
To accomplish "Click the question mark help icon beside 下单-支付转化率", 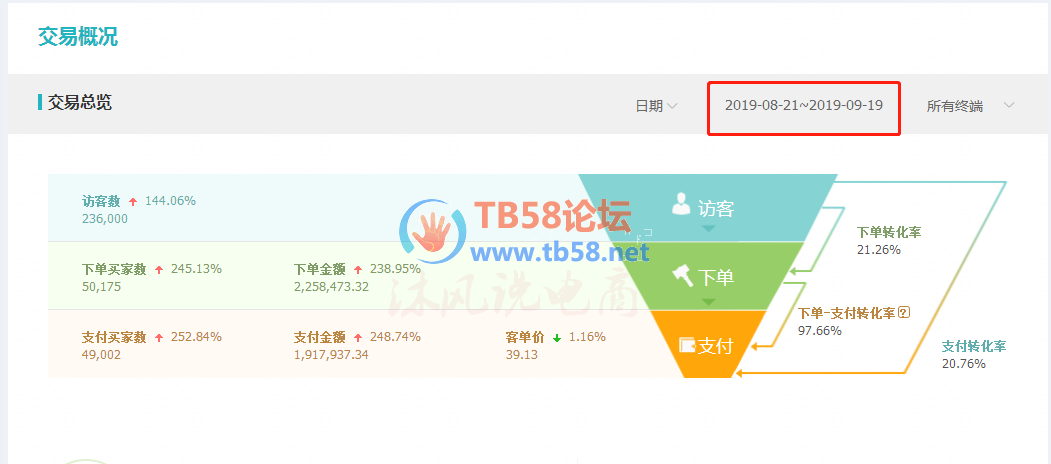I will [904, 312].
